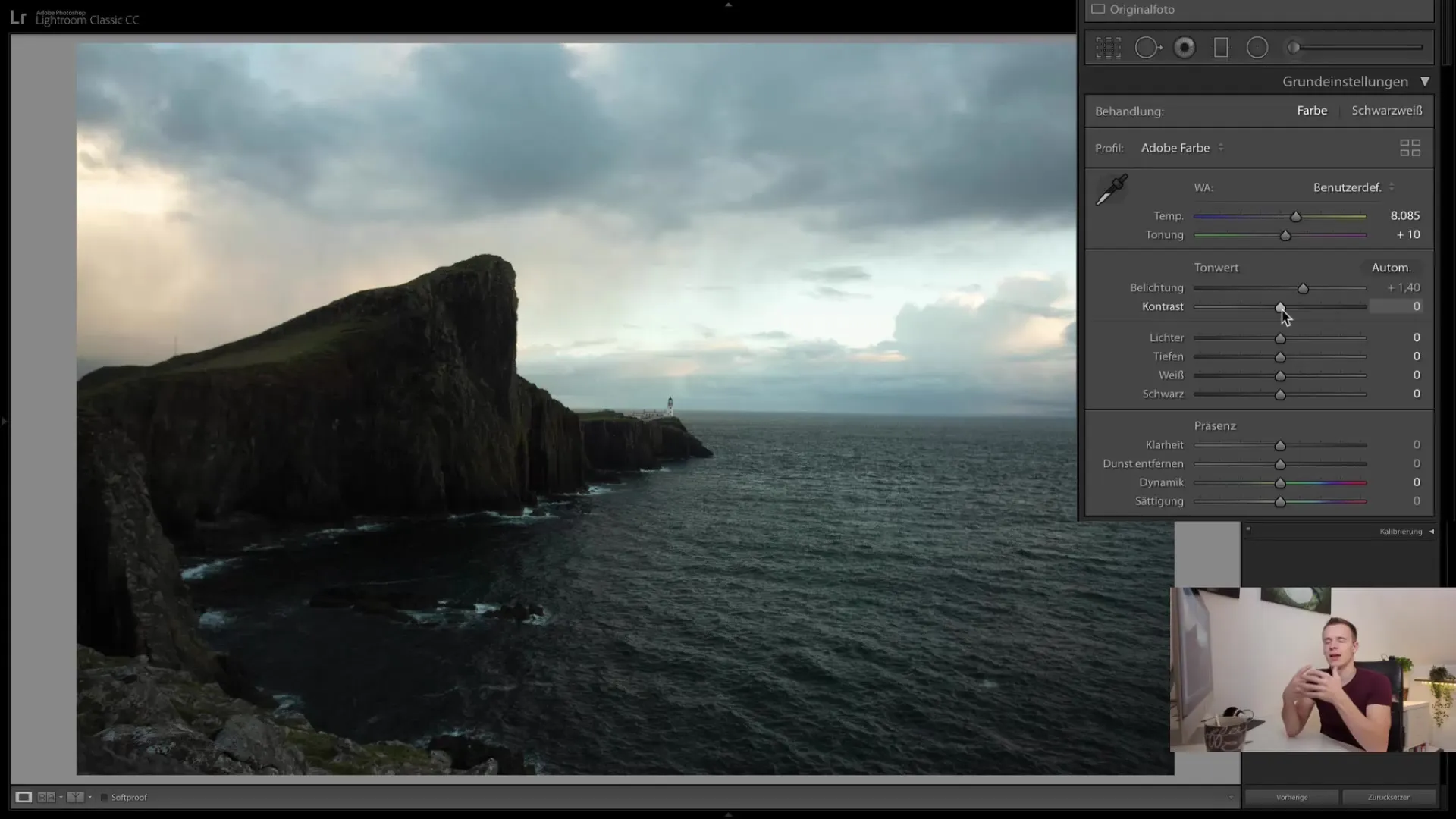Set treatment to Farbe

1312,111
